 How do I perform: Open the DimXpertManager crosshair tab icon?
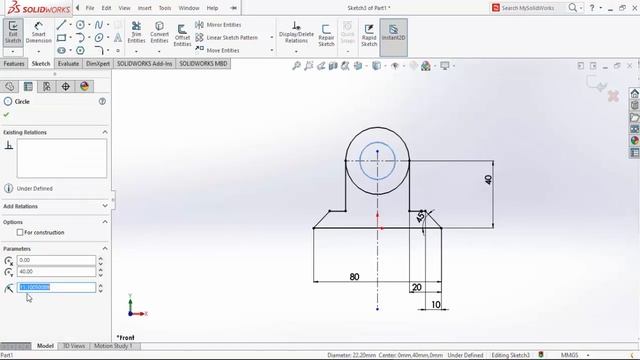click(66, 86)
